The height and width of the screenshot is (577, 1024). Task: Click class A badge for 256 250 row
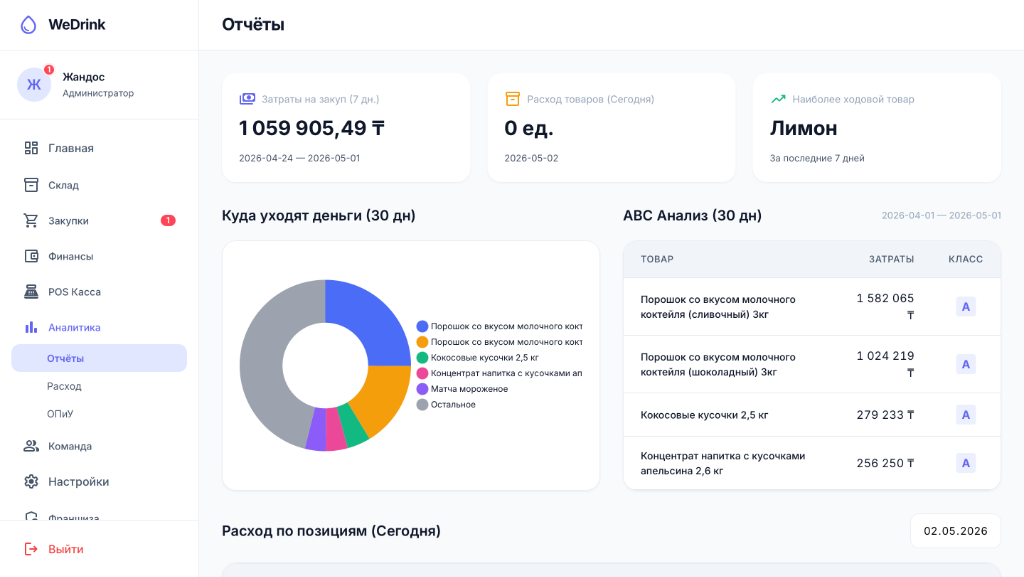pyautogui.click(x=965, y=463)
